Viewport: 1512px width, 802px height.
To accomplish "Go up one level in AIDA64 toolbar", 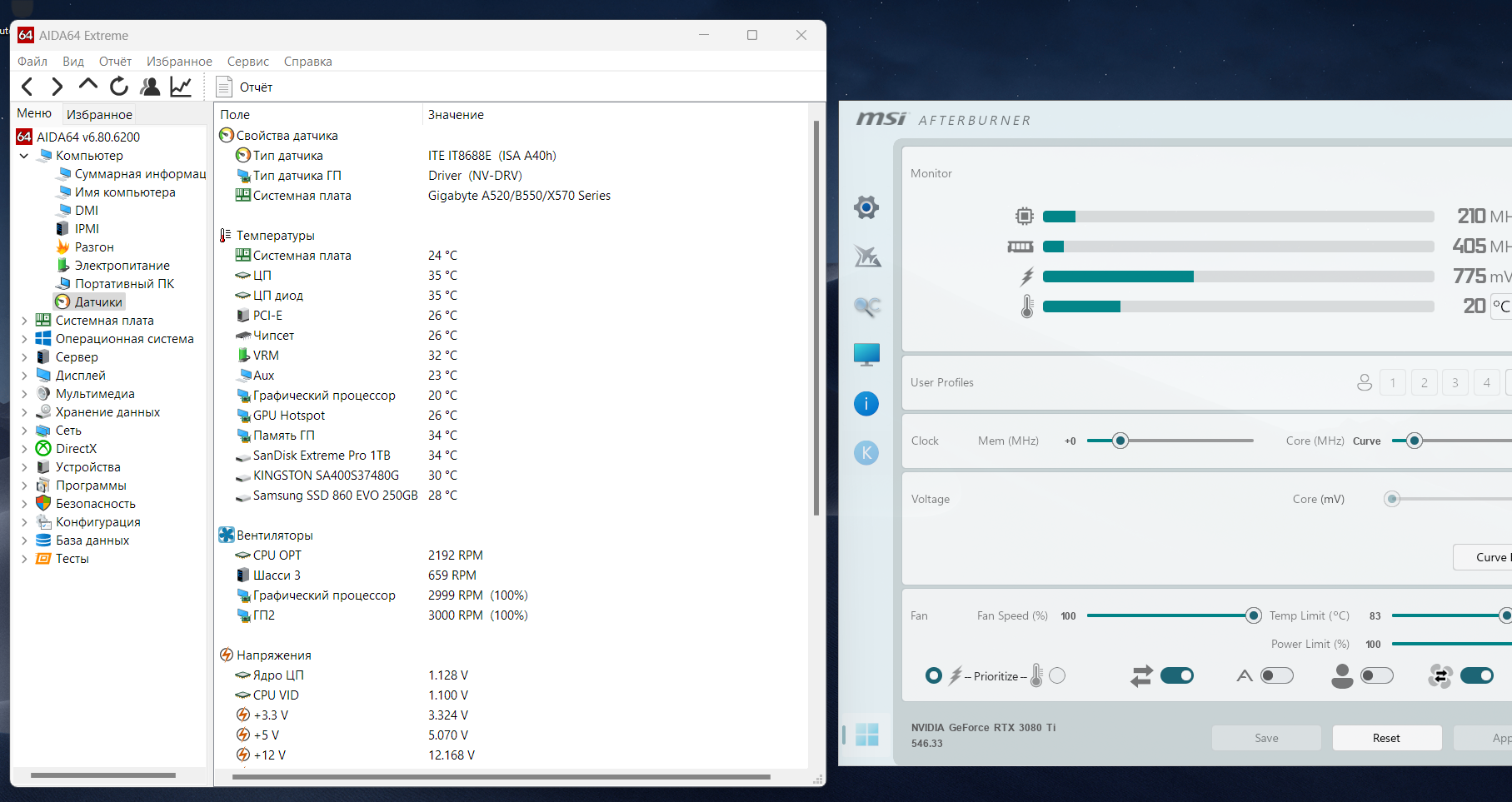I will (87, 85).
